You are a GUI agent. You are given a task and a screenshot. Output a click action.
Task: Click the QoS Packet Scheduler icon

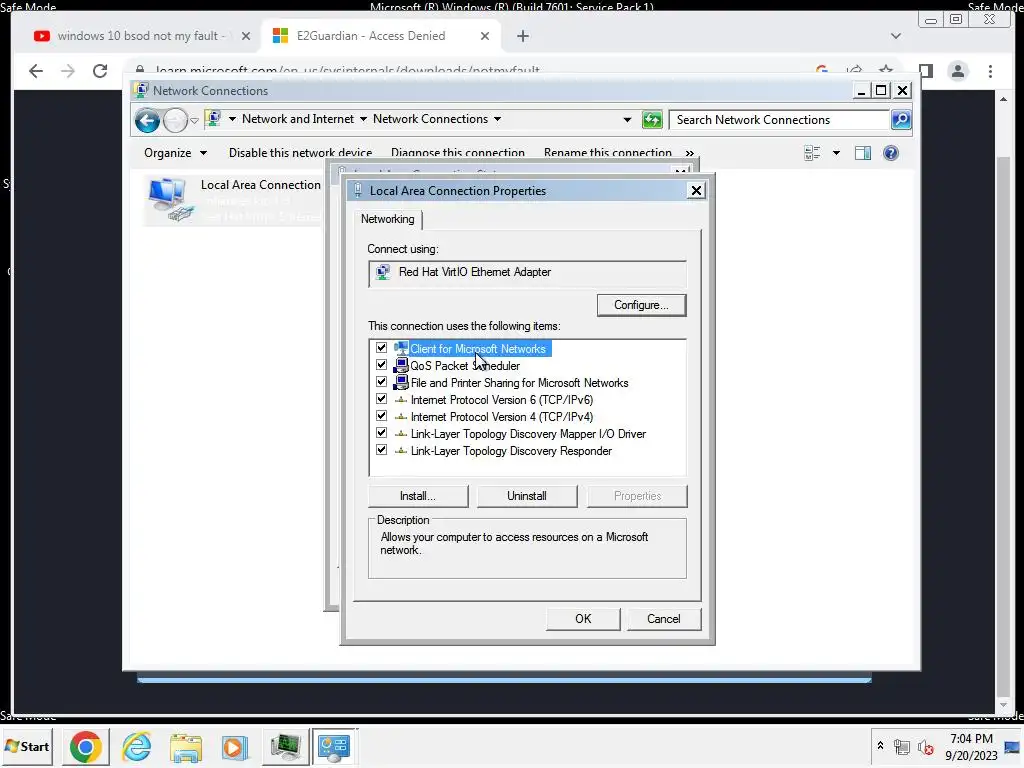tap(401, 366)
